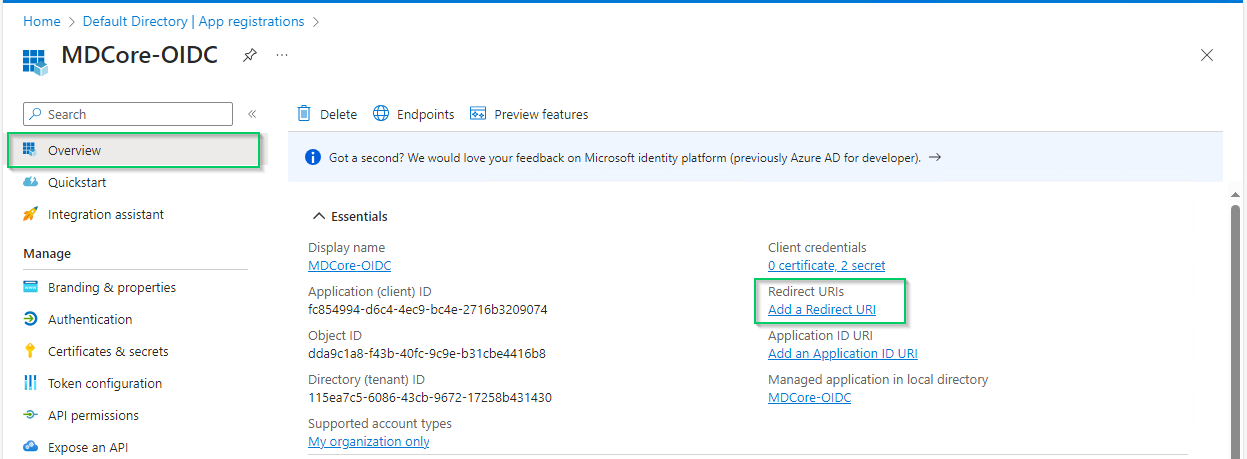Collapse the sidebar with double chevron
This screenshot has width=1247, height=459.
coord(252,114)
